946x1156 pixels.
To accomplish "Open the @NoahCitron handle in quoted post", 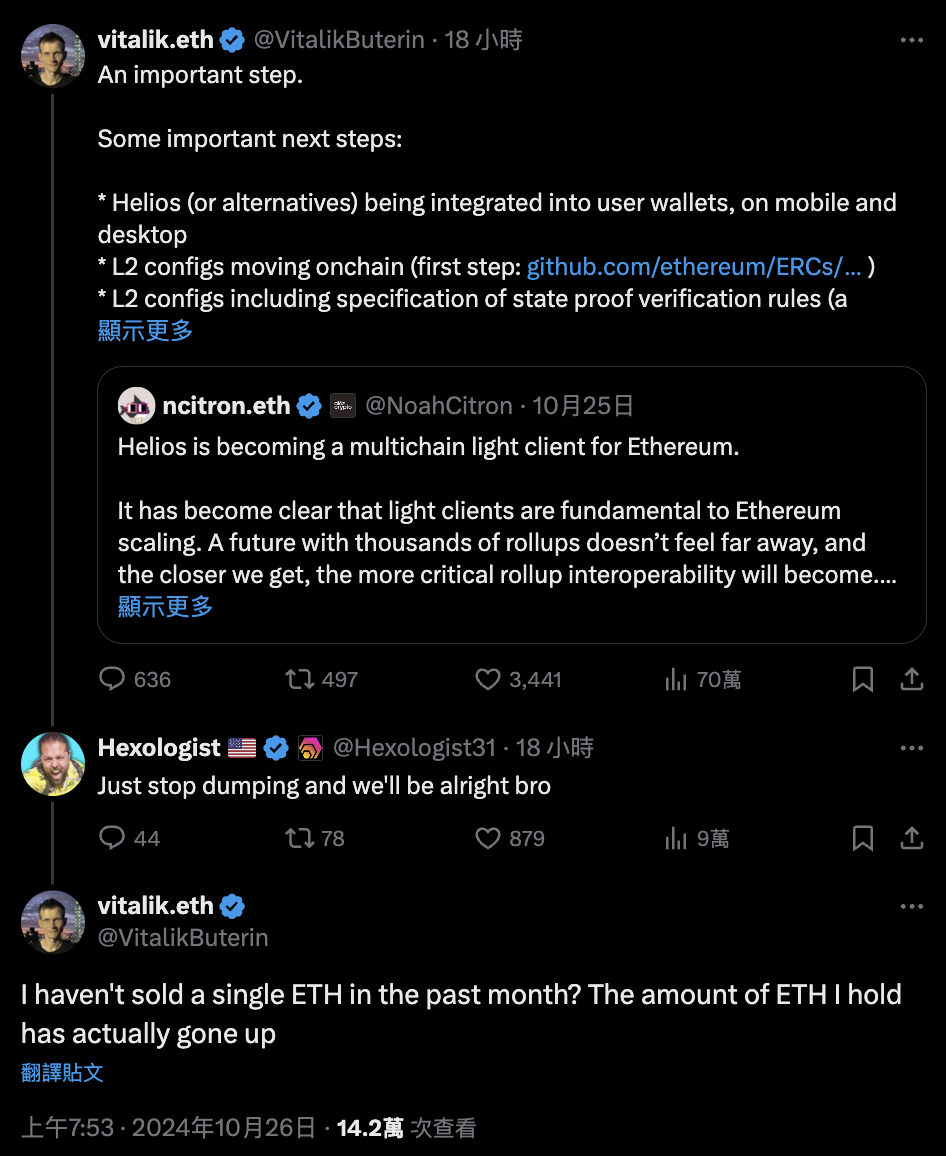I will tap(438, 406).
